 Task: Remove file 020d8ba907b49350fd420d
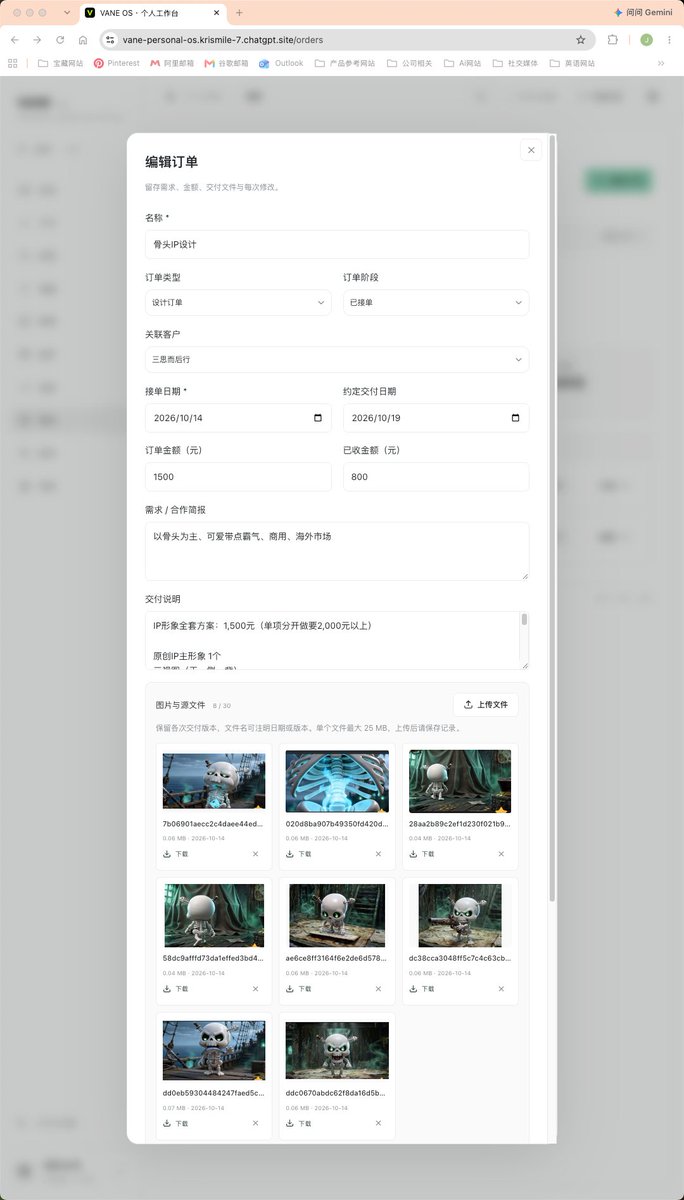point(378,854)
